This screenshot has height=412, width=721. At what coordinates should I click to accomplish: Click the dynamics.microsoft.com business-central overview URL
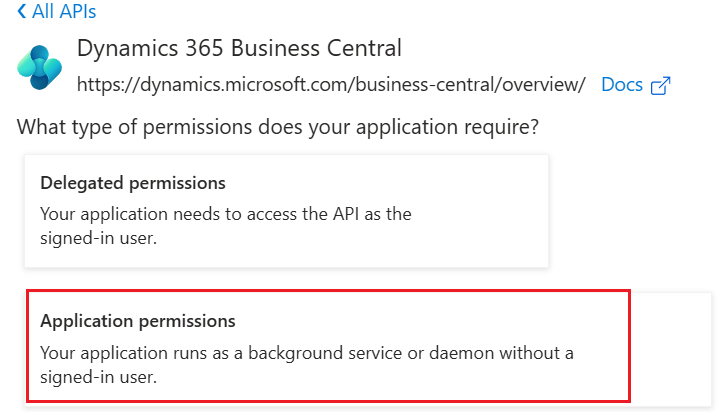pos(331,85)
